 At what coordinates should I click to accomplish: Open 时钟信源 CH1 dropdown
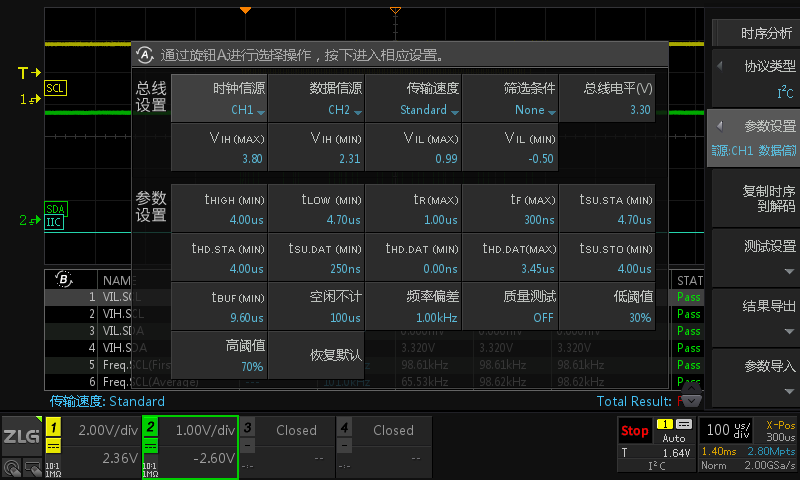pos(219,98)
